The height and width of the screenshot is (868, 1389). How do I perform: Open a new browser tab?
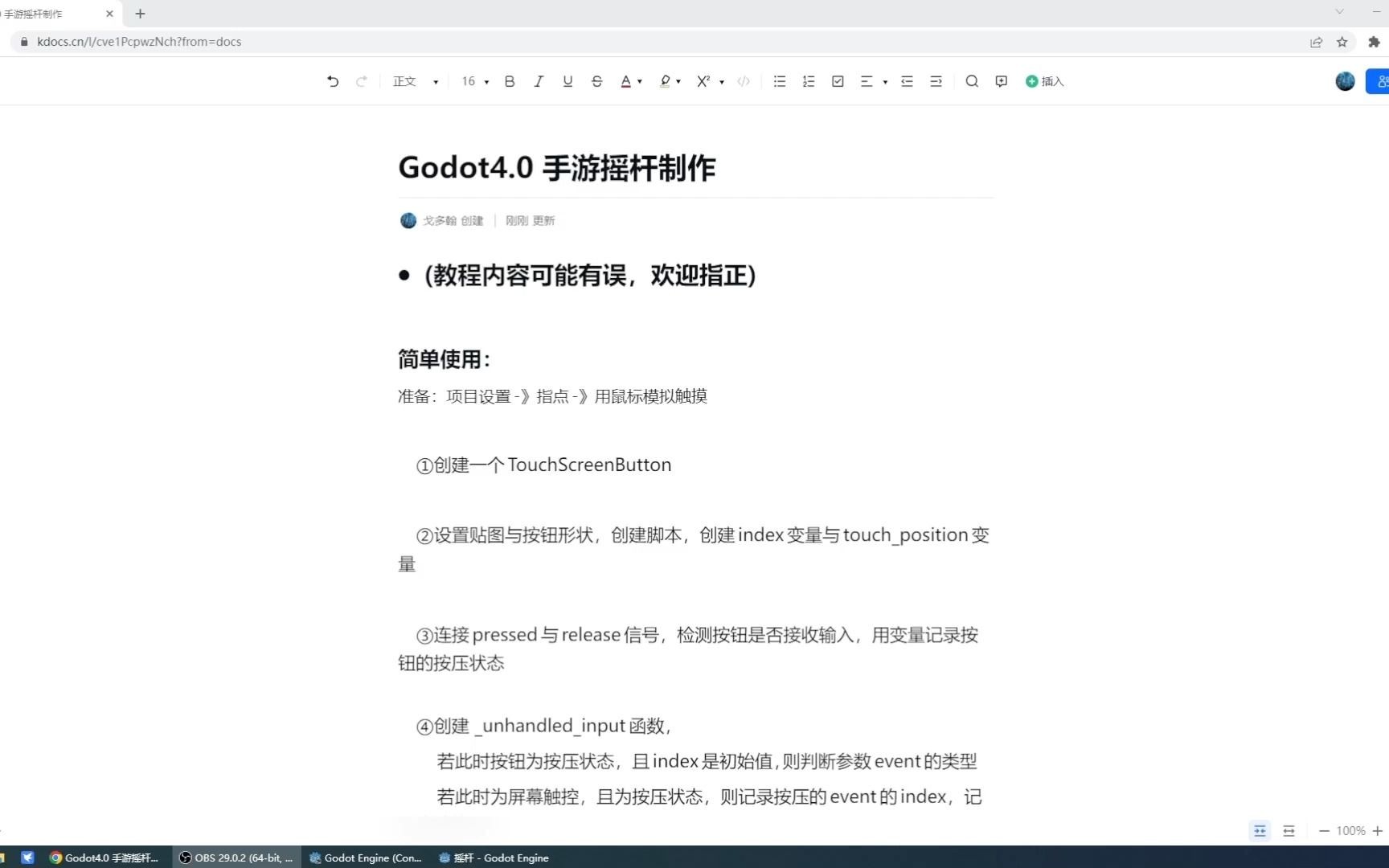point(140,14)
